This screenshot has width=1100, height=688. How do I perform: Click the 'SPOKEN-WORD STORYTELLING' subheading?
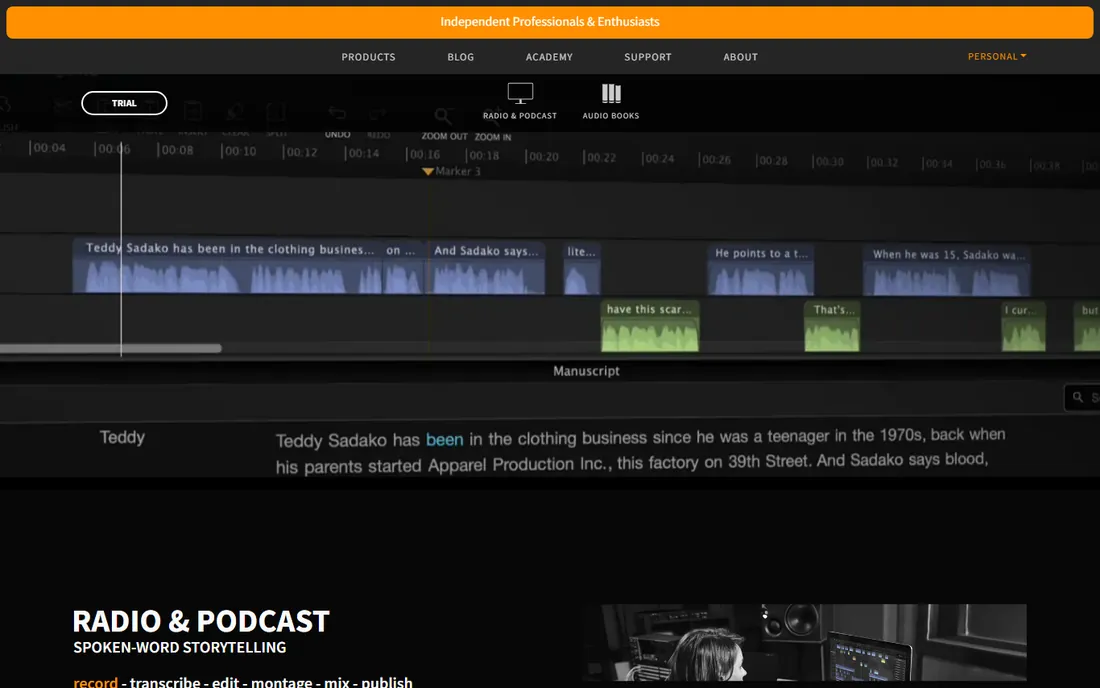tap(180, 647)
